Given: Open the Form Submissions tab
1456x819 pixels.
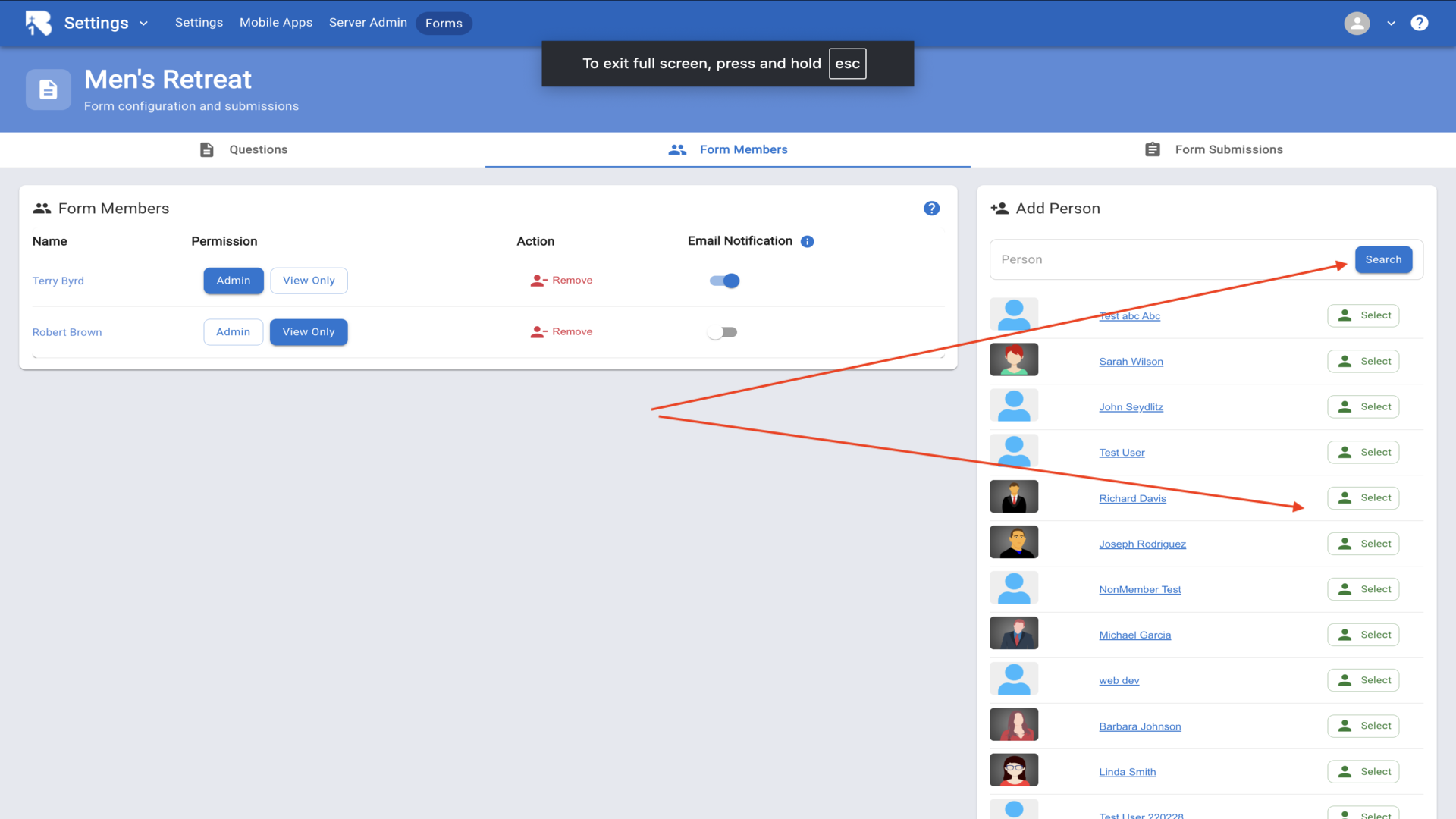Looking at the screenshot, I should coord(1213,149).
